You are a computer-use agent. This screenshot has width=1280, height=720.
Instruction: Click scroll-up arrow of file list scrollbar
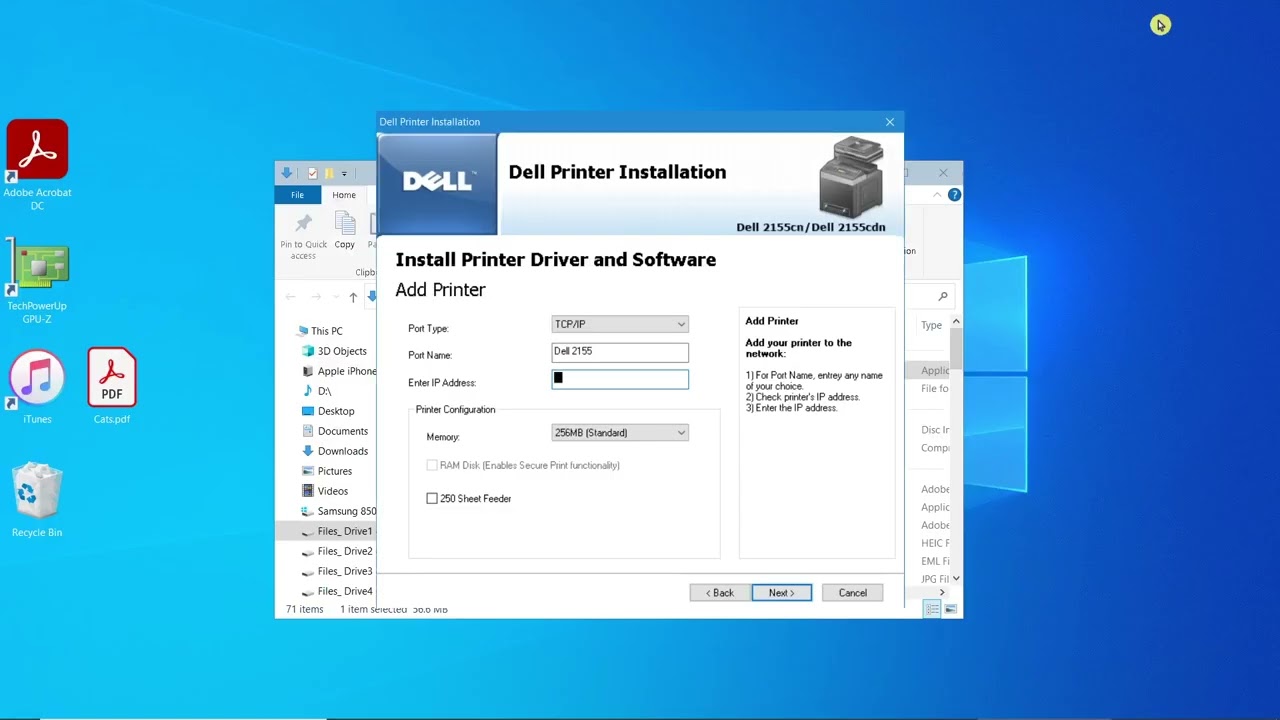pyautogui.click(x=956, y=321)
